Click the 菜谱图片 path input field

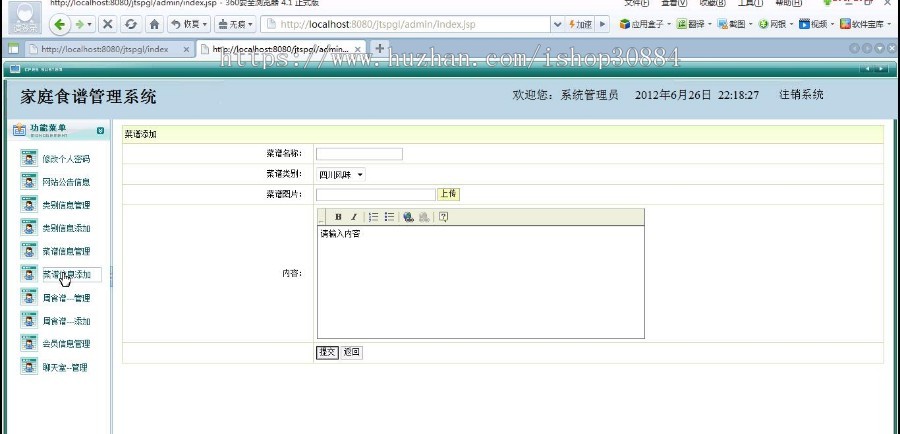[x=376, y=195]
